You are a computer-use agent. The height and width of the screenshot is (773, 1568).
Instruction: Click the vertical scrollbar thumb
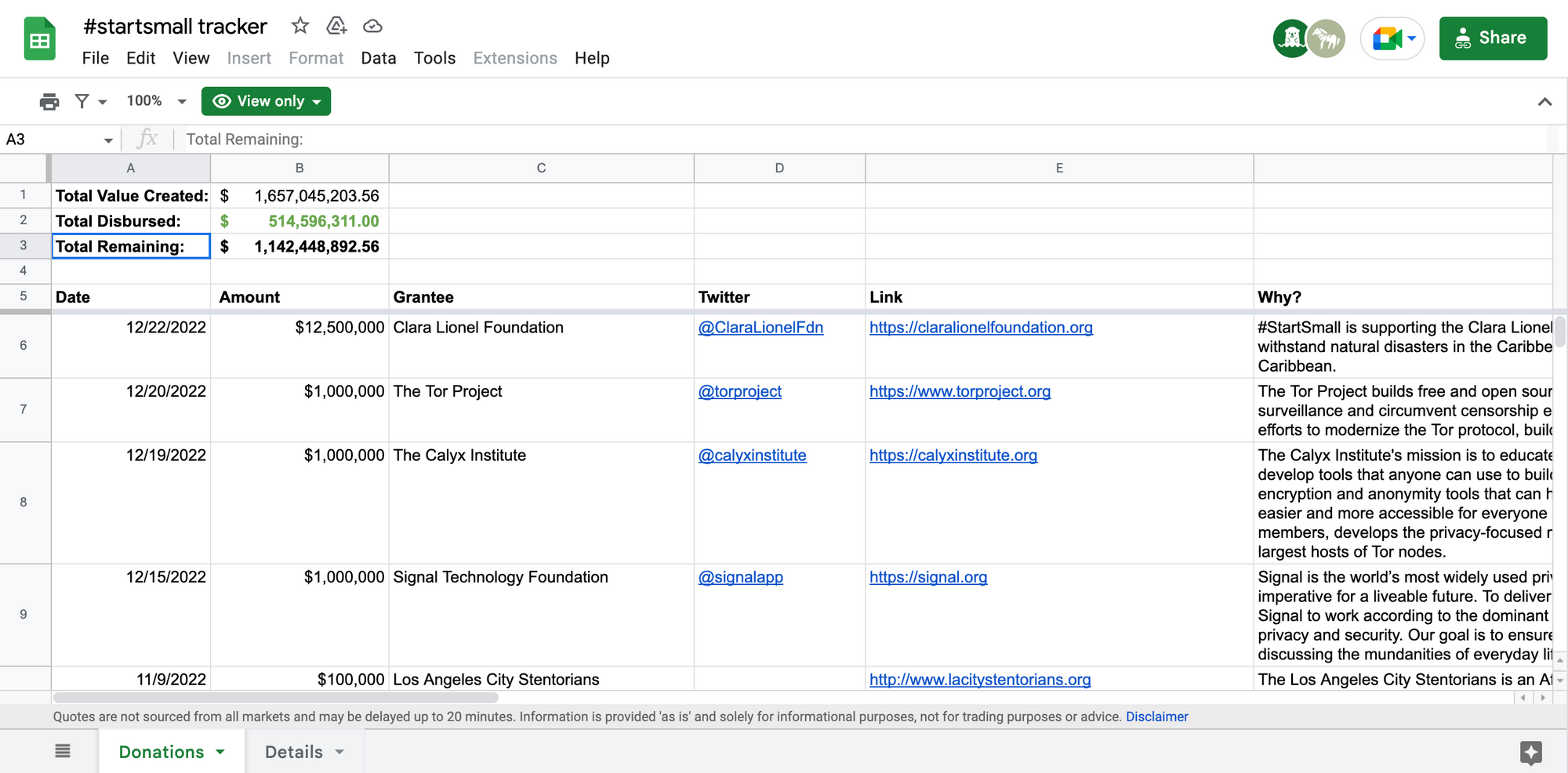(1560, 331)
